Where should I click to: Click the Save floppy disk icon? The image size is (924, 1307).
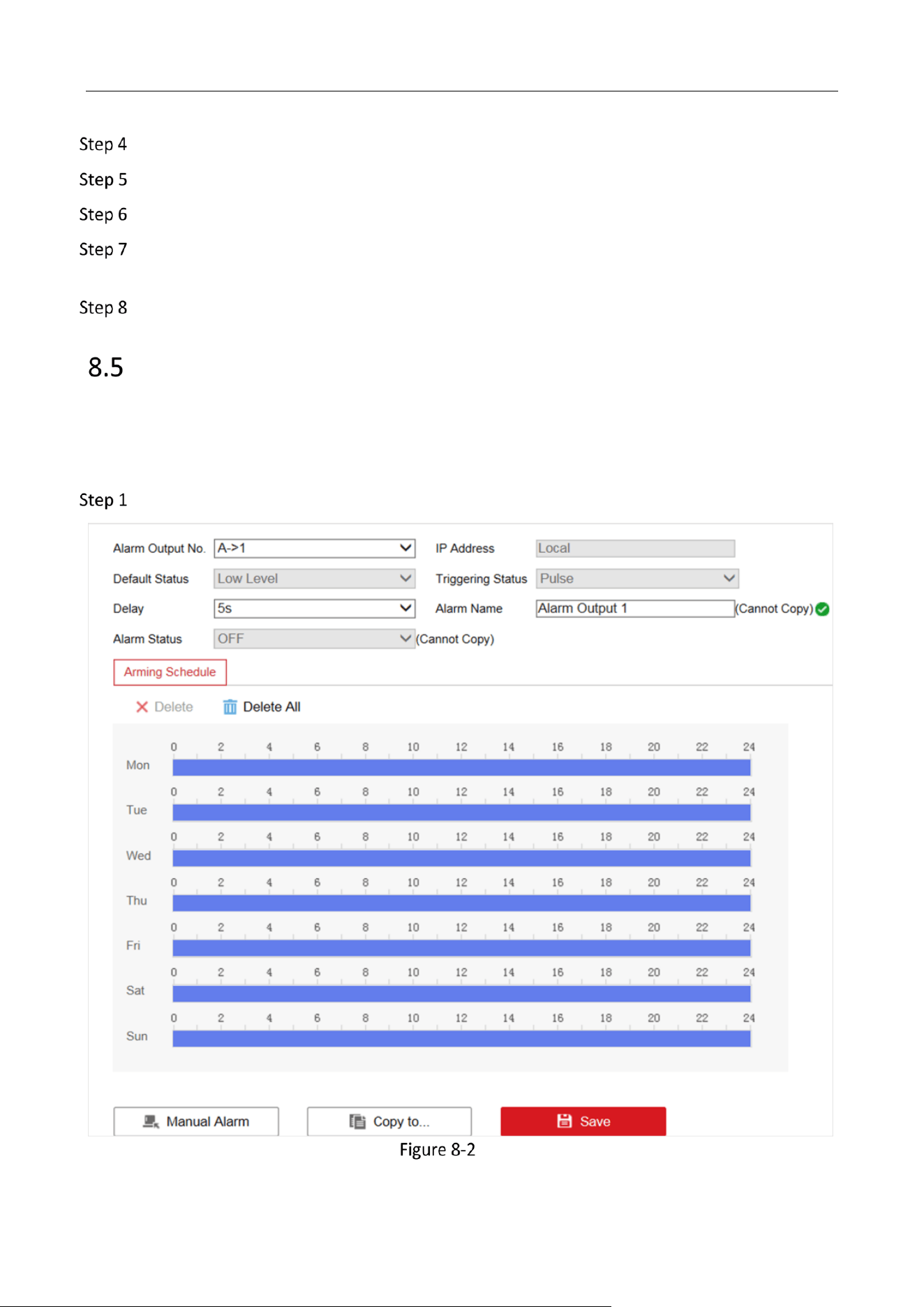[x=565, y=1121]
